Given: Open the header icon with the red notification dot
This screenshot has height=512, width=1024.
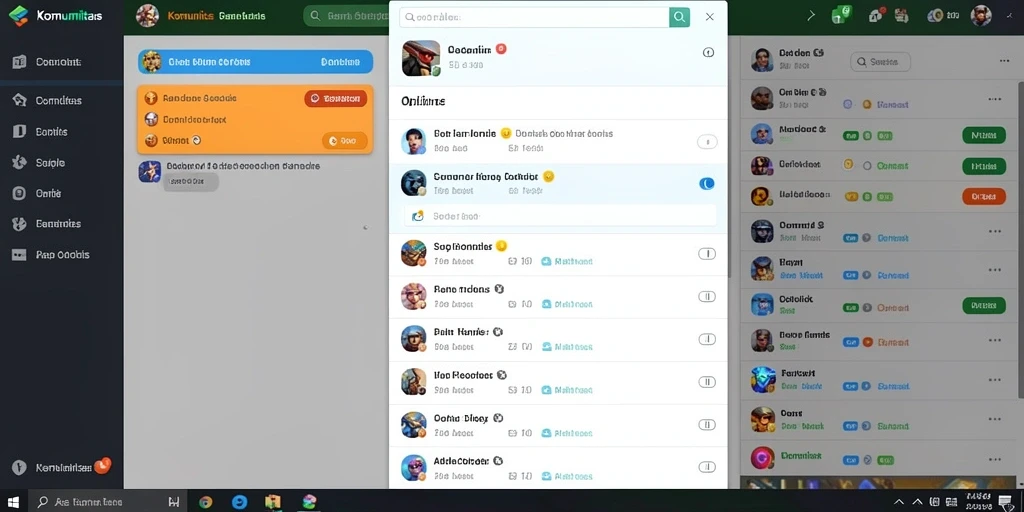Looking at the screenshot, I should [876, 16].
